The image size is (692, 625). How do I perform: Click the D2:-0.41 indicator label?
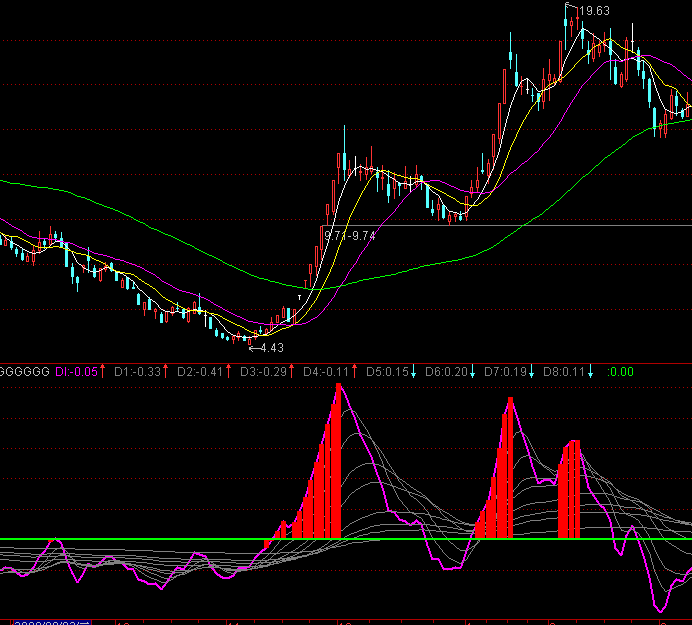(x=200, y=372)
